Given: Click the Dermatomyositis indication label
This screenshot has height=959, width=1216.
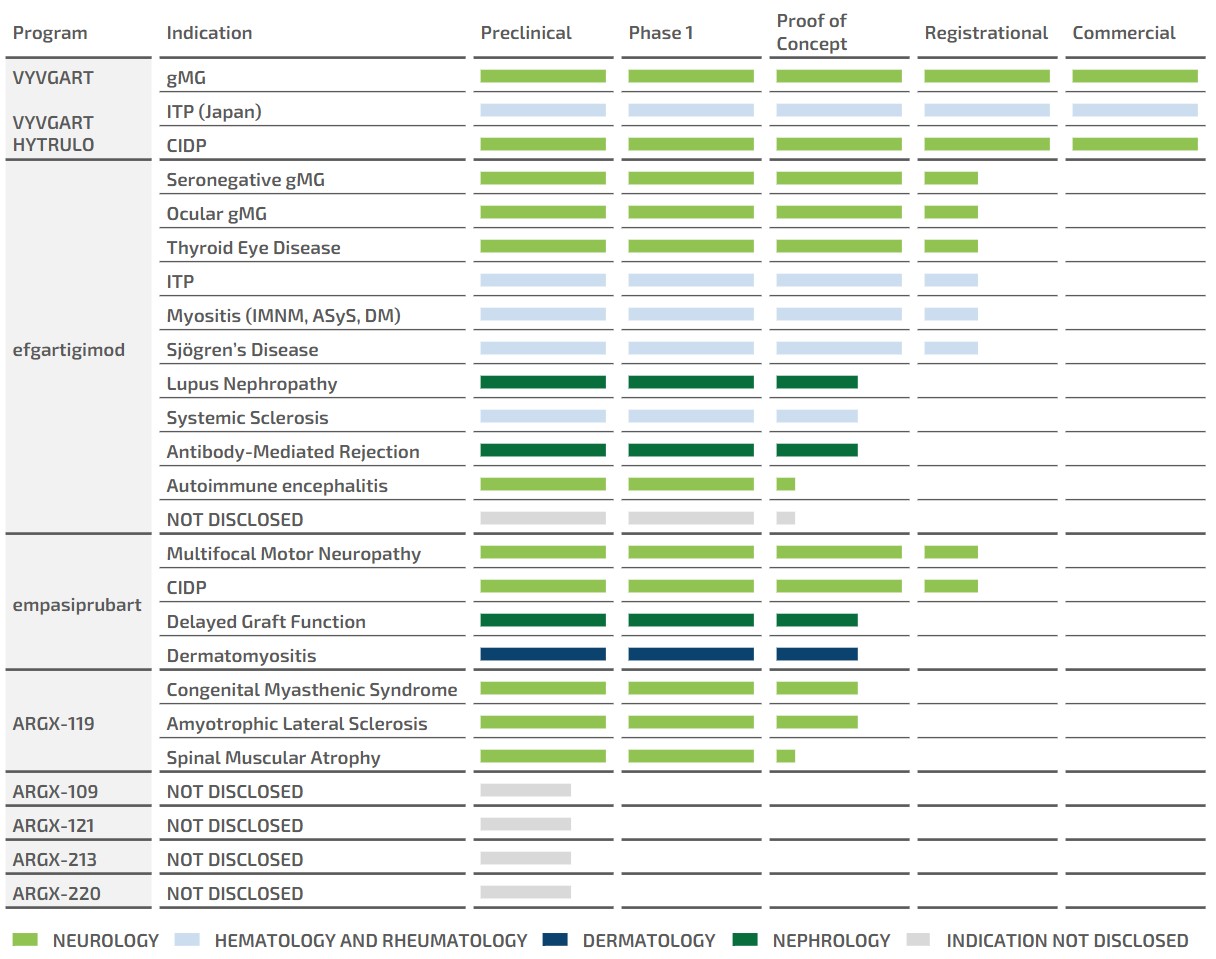Looking at the screenshot, I should pos(241,656).
